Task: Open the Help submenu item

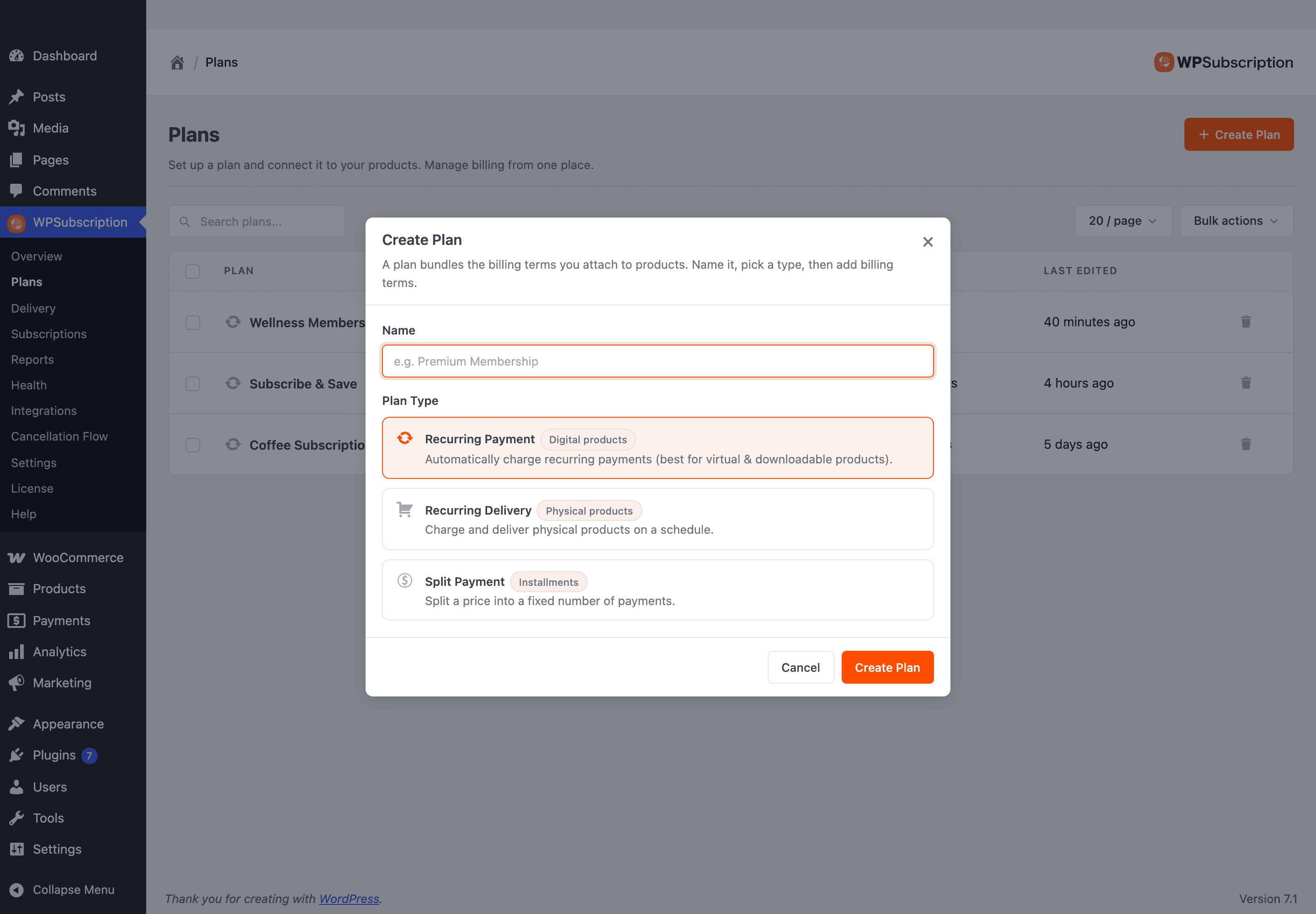Action: tap(23, 514)
